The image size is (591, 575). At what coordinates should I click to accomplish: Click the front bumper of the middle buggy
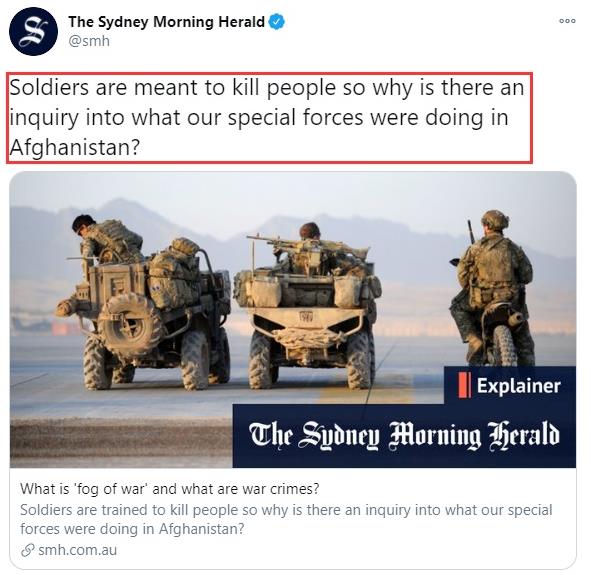coord(307,338)
